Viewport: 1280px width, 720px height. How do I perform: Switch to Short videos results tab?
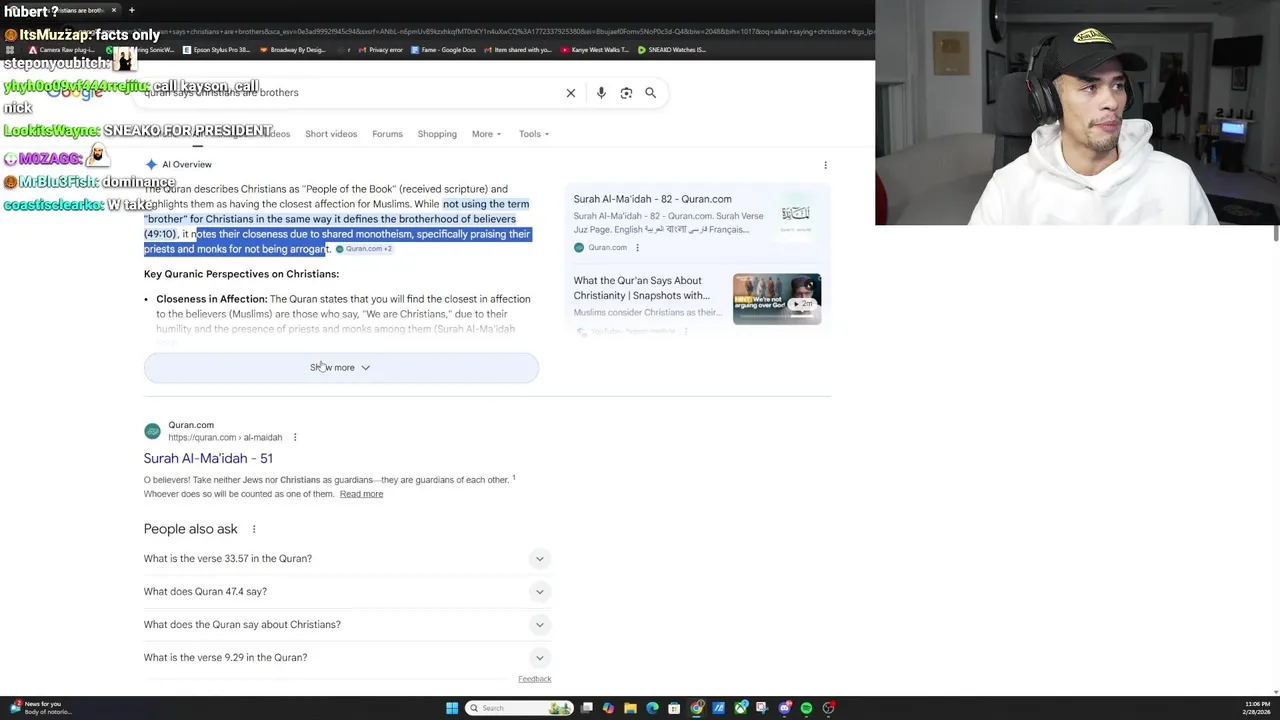pyautogui.click(x=331, y=134)
